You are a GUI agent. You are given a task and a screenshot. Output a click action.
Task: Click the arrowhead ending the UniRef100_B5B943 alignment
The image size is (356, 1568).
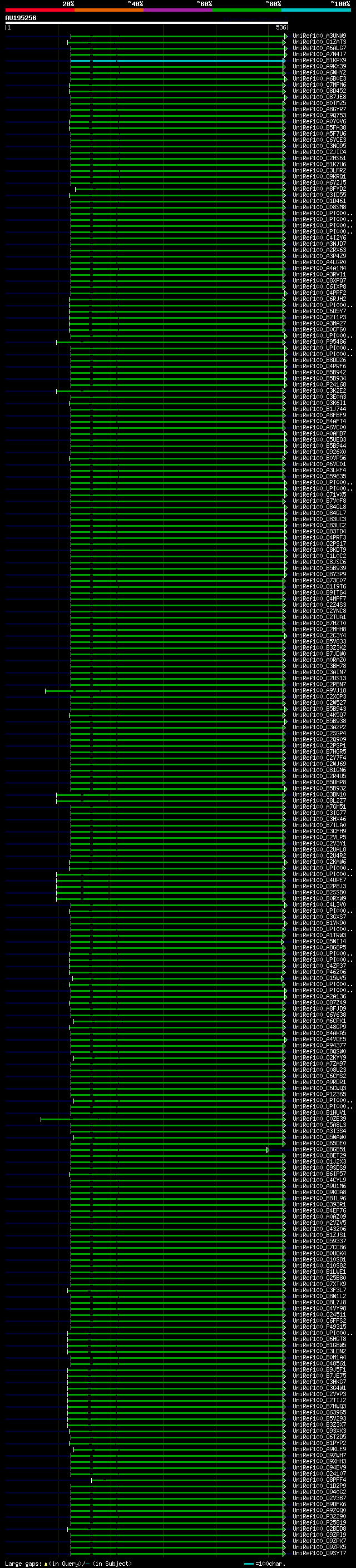pos(285,709)
